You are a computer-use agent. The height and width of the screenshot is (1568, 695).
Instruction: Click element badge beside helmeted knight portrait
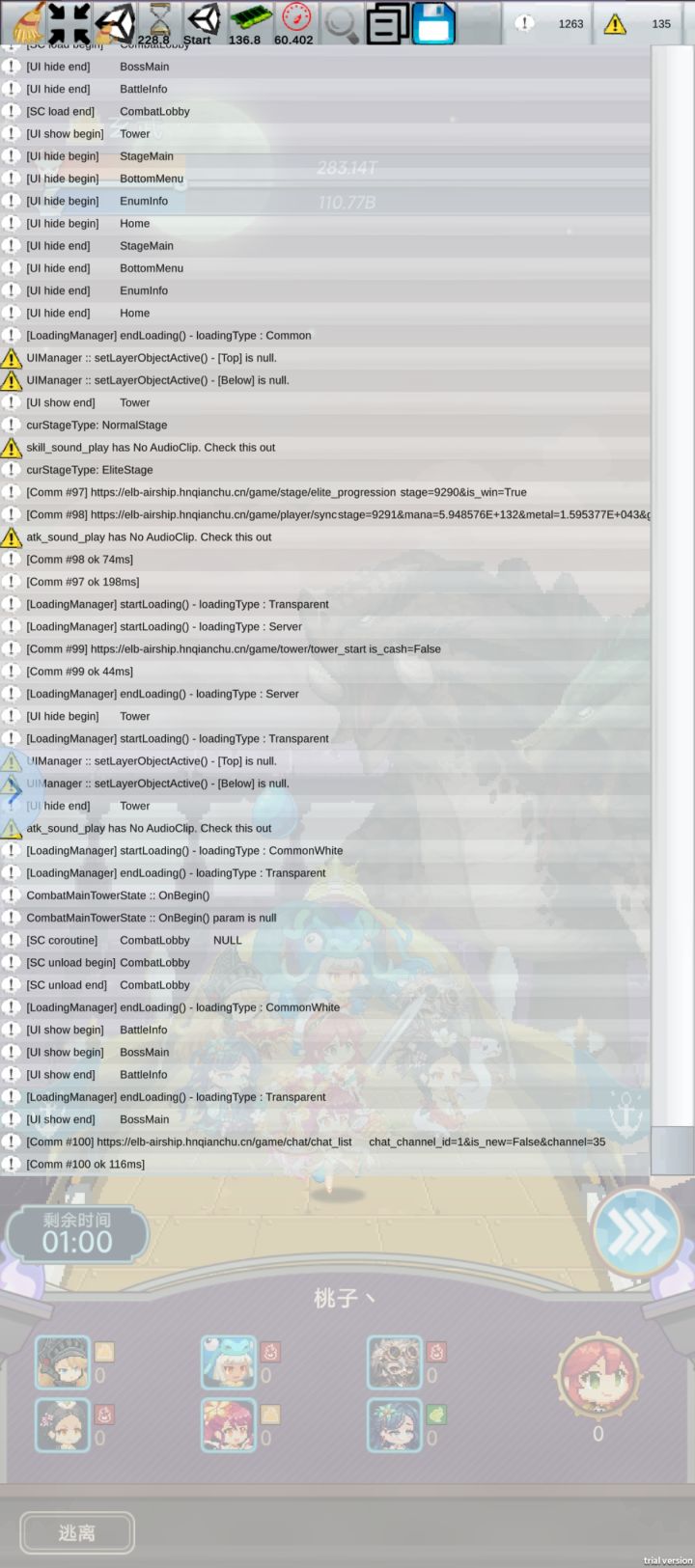click(x=104, y=1351)
